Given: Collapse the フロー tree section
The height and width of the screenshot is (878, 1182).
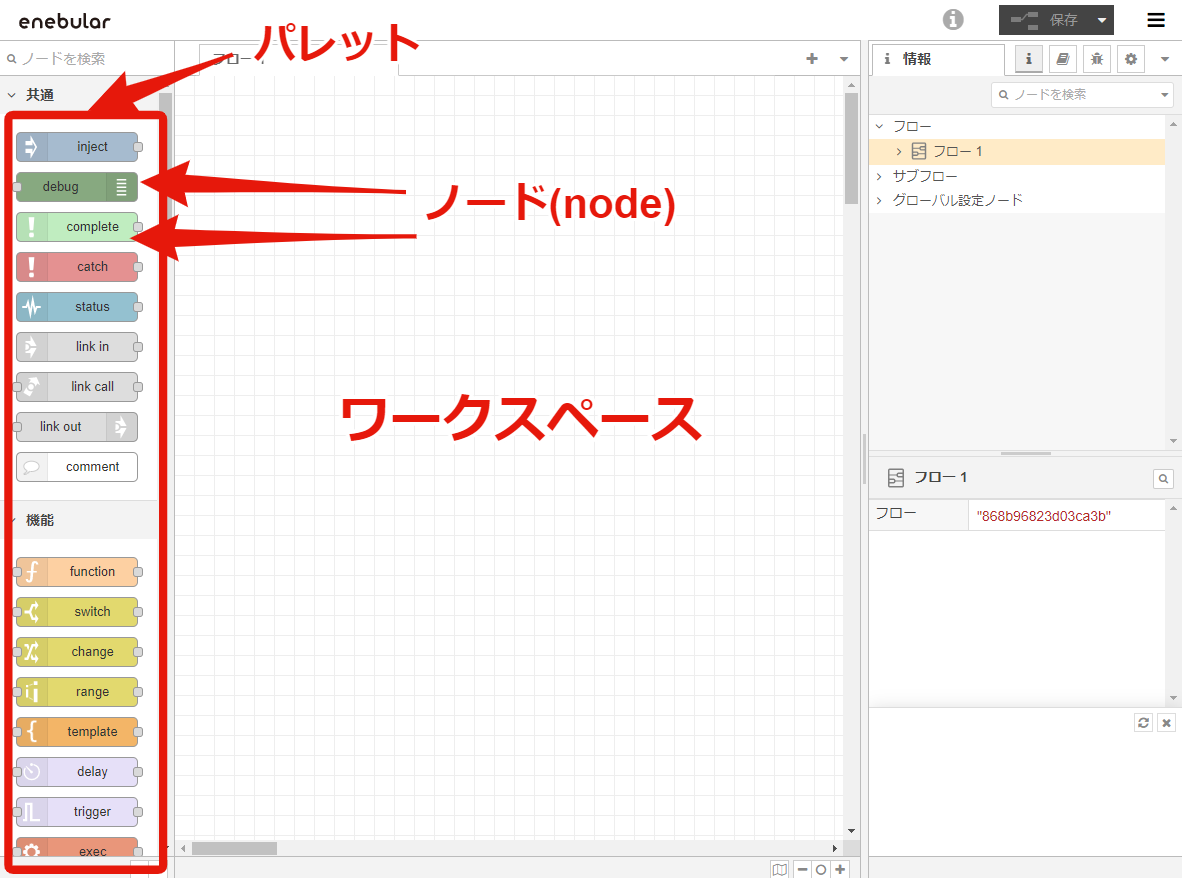Looking at the screenshot, I should [x=879, y=127].
